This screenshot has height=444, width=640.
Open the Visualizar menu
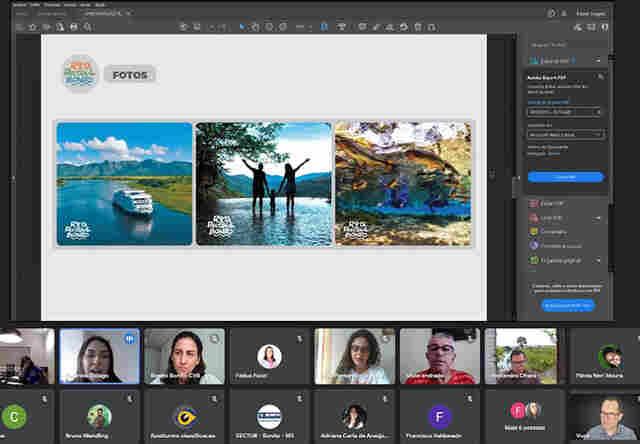pyautogui.click(x=52, y=5)
